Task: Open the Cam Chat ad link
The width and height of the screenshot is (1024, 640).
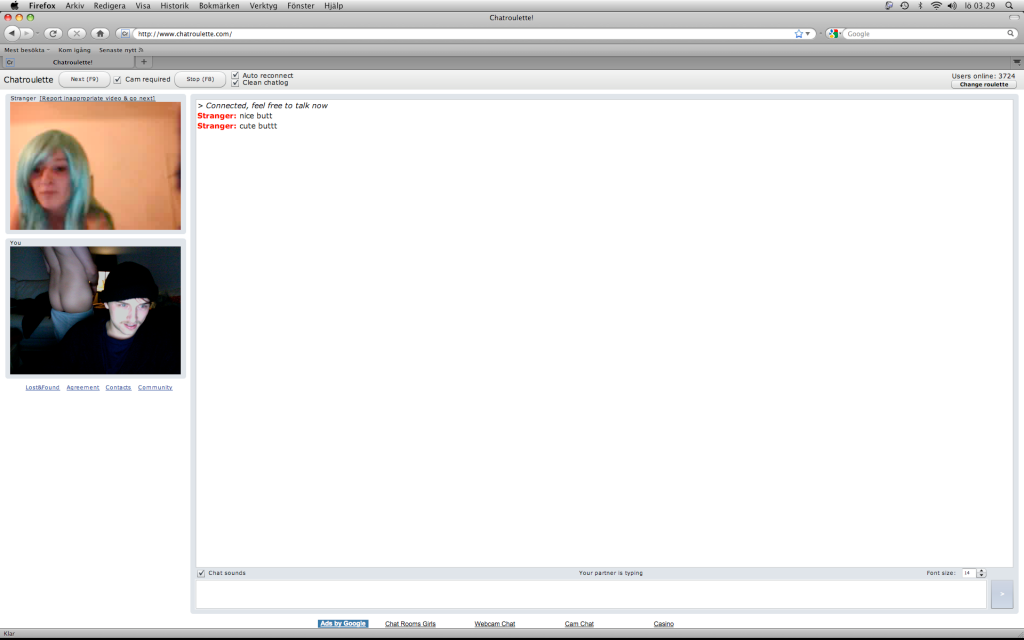Action: click(579, 624)
